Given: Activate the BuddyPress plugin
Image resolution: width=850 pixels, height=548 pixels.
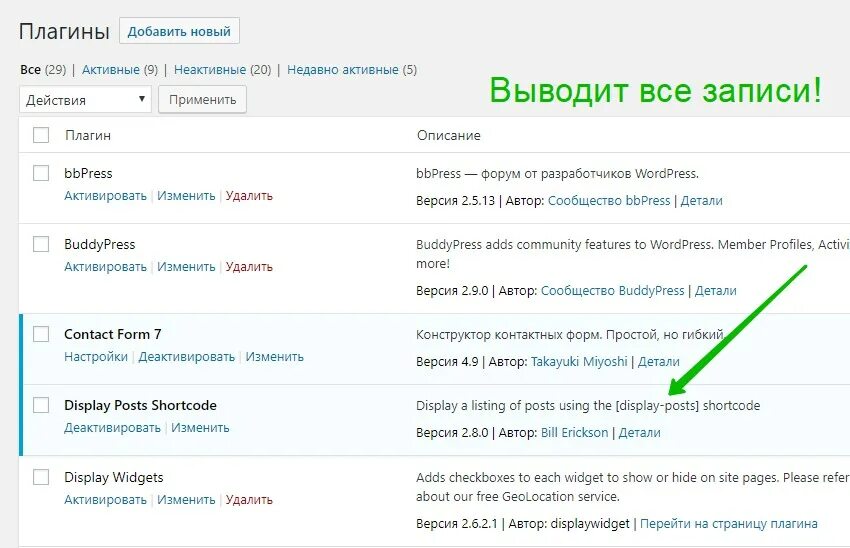Looking at the screenshot, I should tap(105, 267).
